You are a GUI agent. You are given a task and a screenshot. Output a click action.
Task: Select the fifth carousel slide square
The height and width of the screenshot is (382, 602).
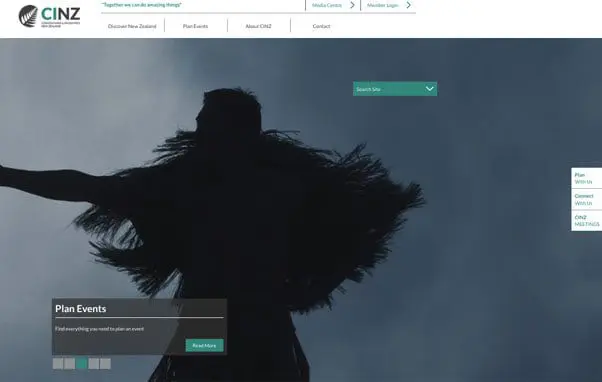[105, 364]
